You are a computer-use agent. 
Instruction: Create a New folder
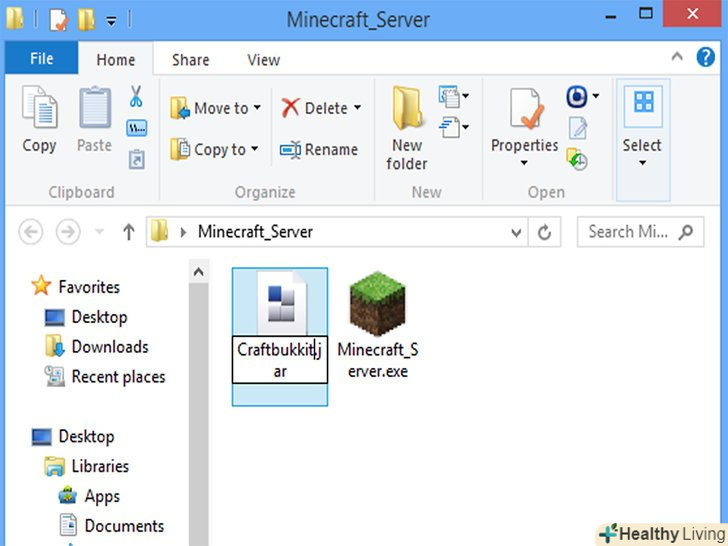click(x=407, y=129)
